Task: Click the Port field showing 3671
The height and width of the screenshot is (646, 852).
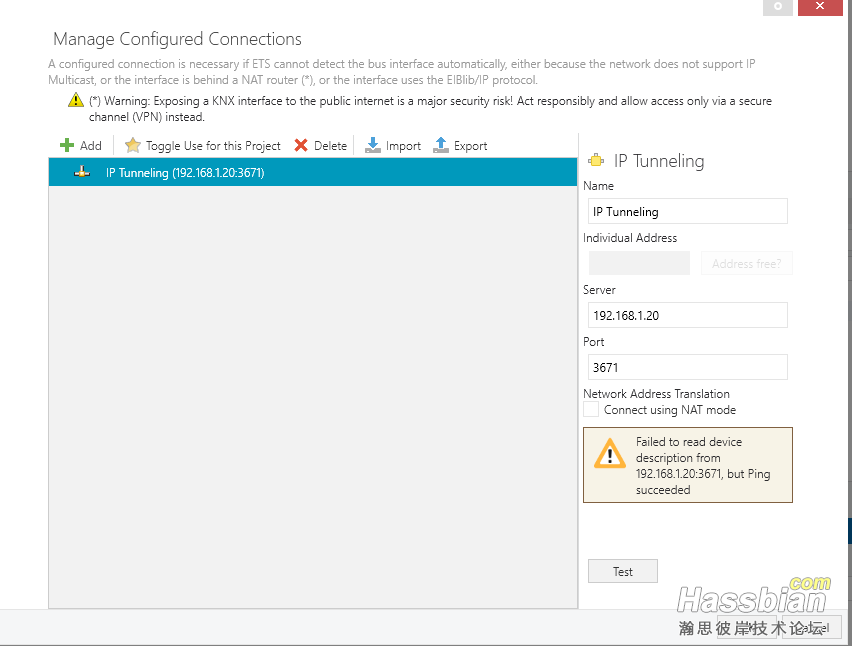Action: (687, 367)
